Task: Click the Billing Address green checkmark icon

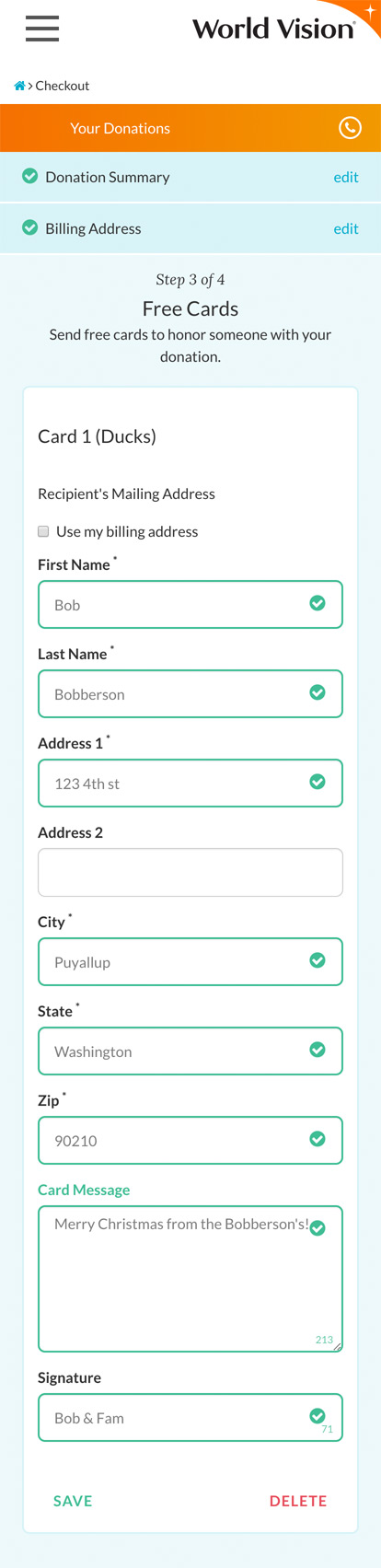Action: coord(30,227)
